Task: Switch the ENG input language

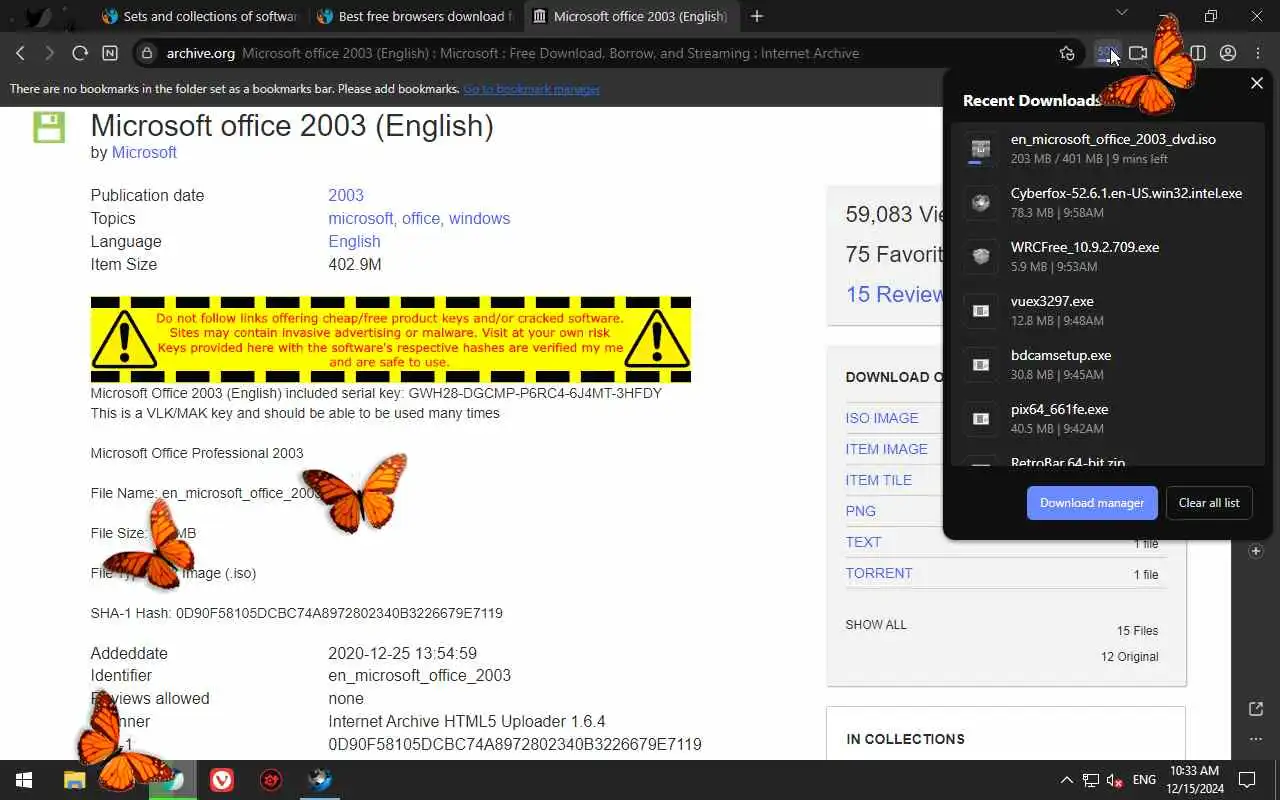Action: [1144, 780]
